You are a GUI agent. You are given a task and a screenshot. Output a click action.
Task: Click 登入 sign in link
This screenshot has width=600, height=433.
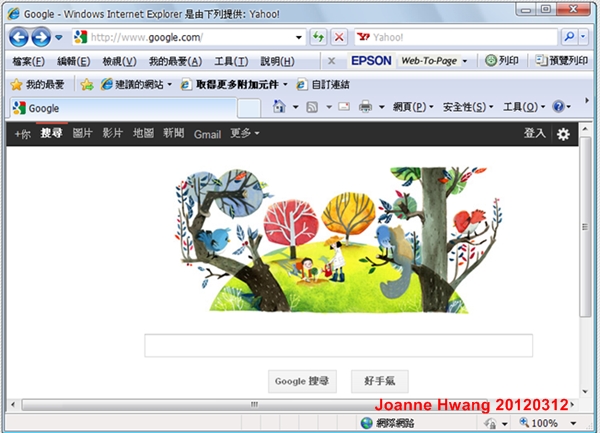click(535, 133)
